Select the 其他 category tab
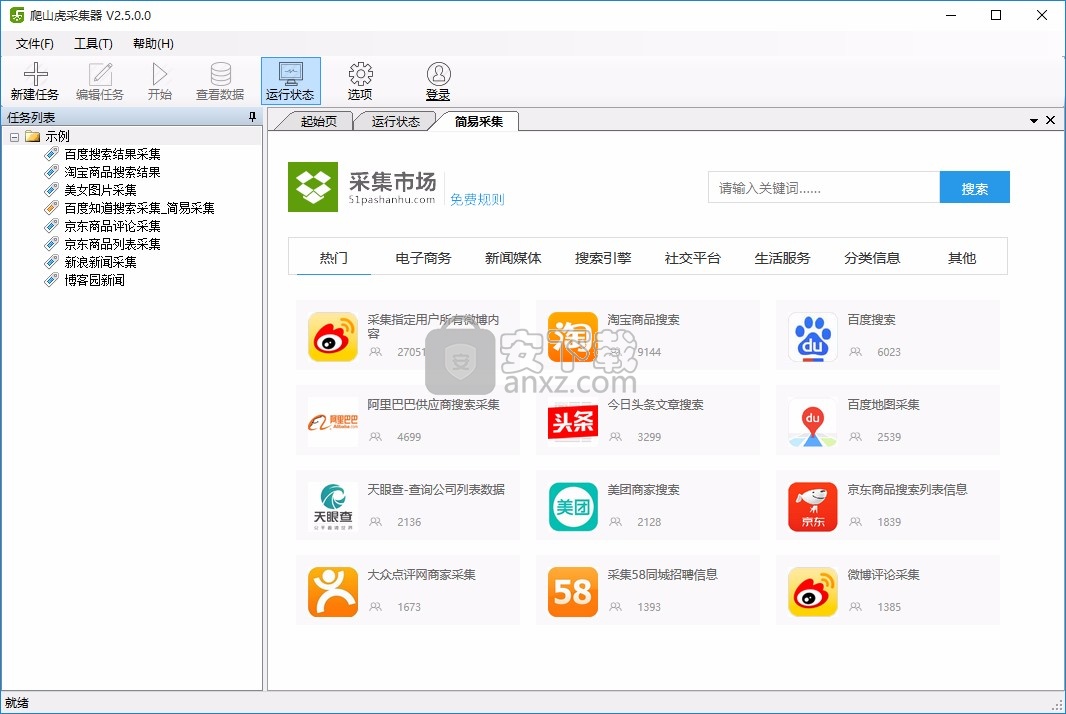This screenshot has height=714, width=1066. [962, 258]
